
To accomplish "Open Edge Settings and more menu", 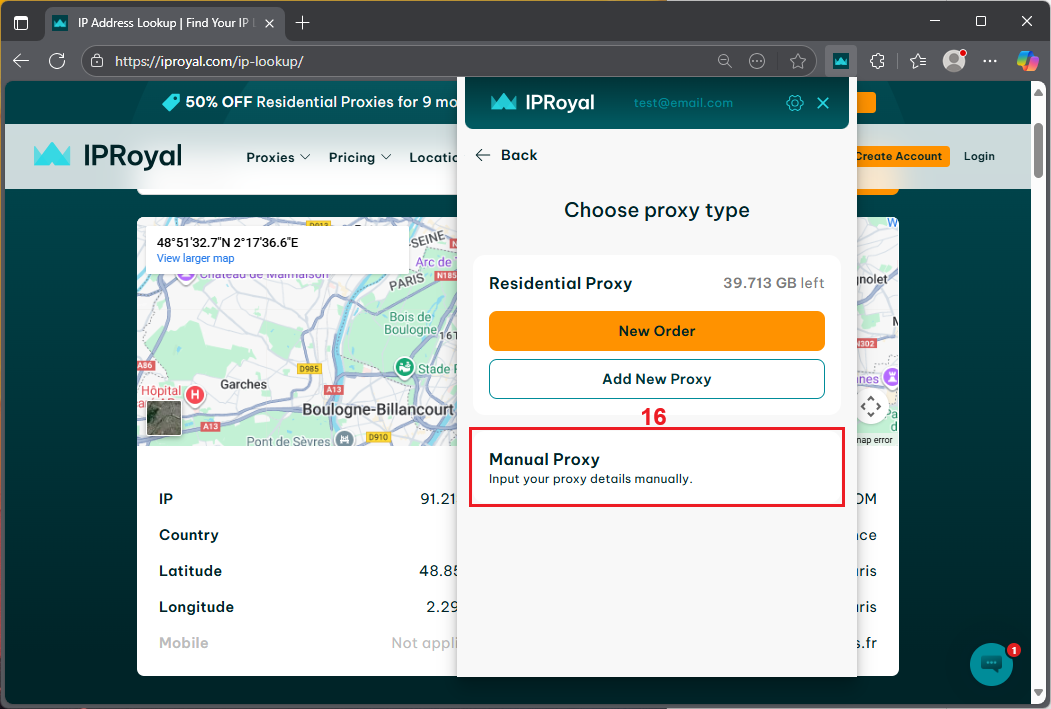I will [x=990, y=61].
